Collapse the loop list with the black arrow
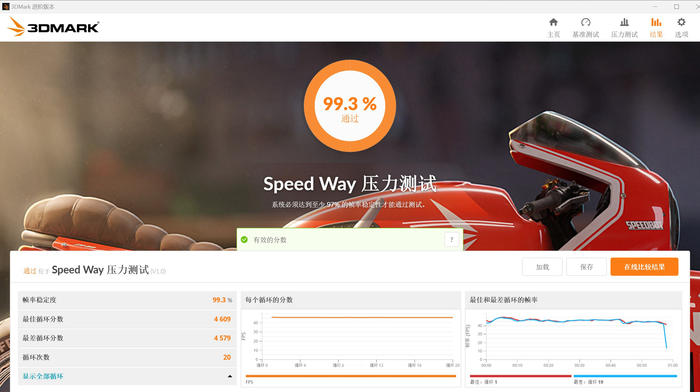700x392 pixels. 229,376
